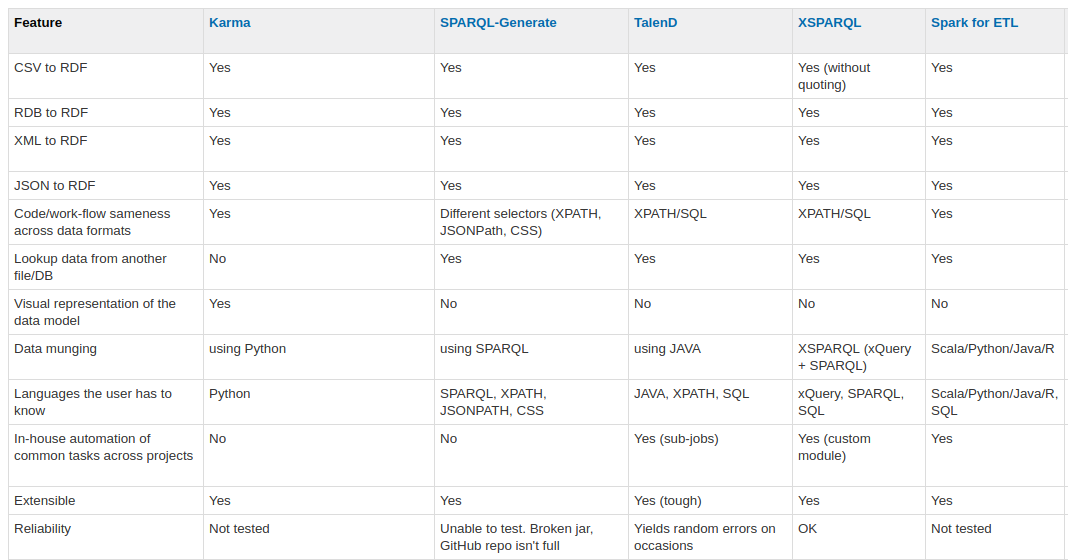The width and height of the screenshot is (1068, 560).
Task: Open the Karma link in the header
Action: pos(229,23)
